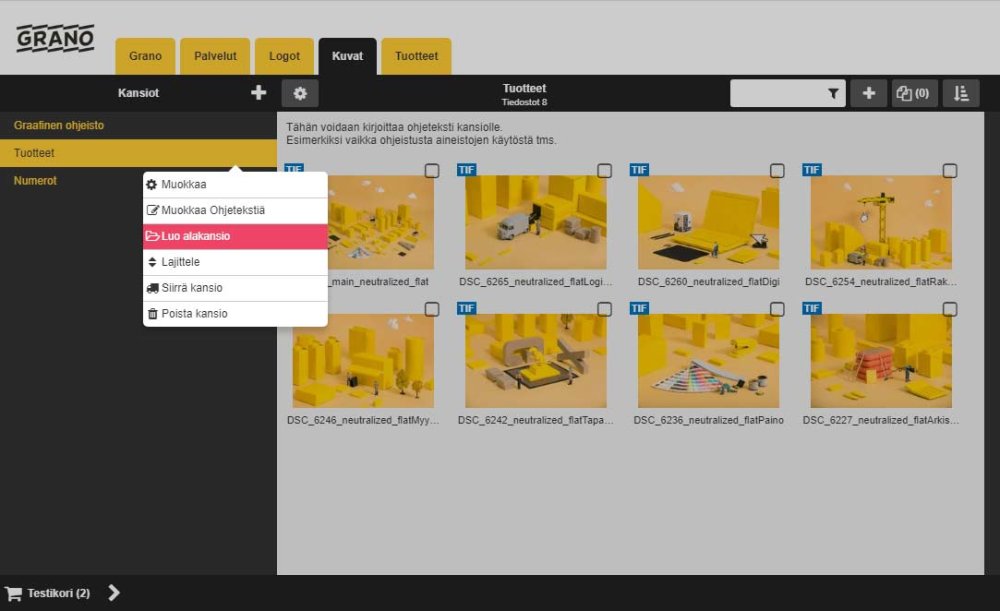Click filename DSC_6260_neutralized_flatDigi
Screen dimensions: 1000x611
click(709, 282)
